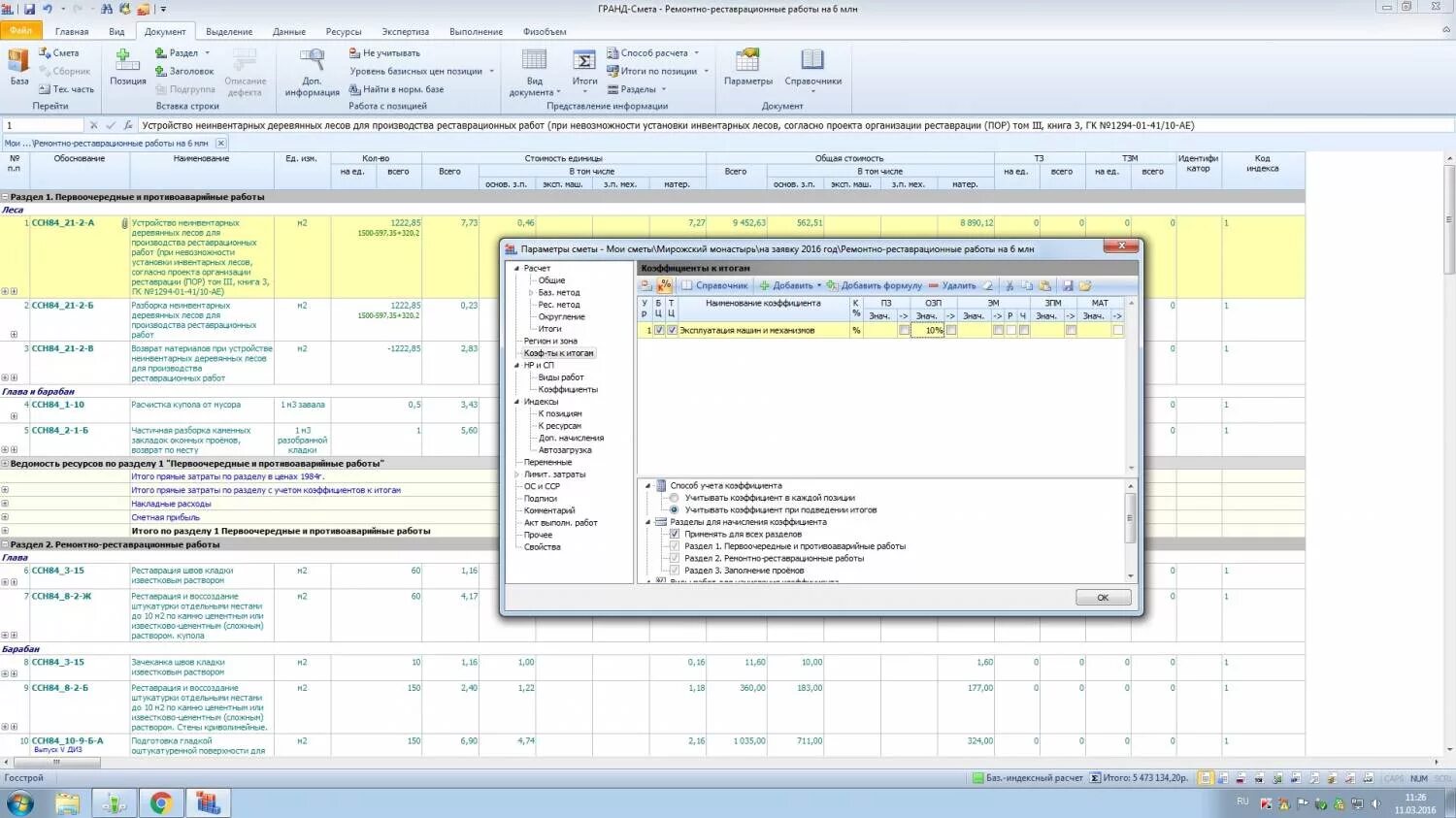Toggle the ТЦ checkbox for Эксплуатация машин row
The height and width of the screenshot is (818, 1456).
click(x=672, y=330)
